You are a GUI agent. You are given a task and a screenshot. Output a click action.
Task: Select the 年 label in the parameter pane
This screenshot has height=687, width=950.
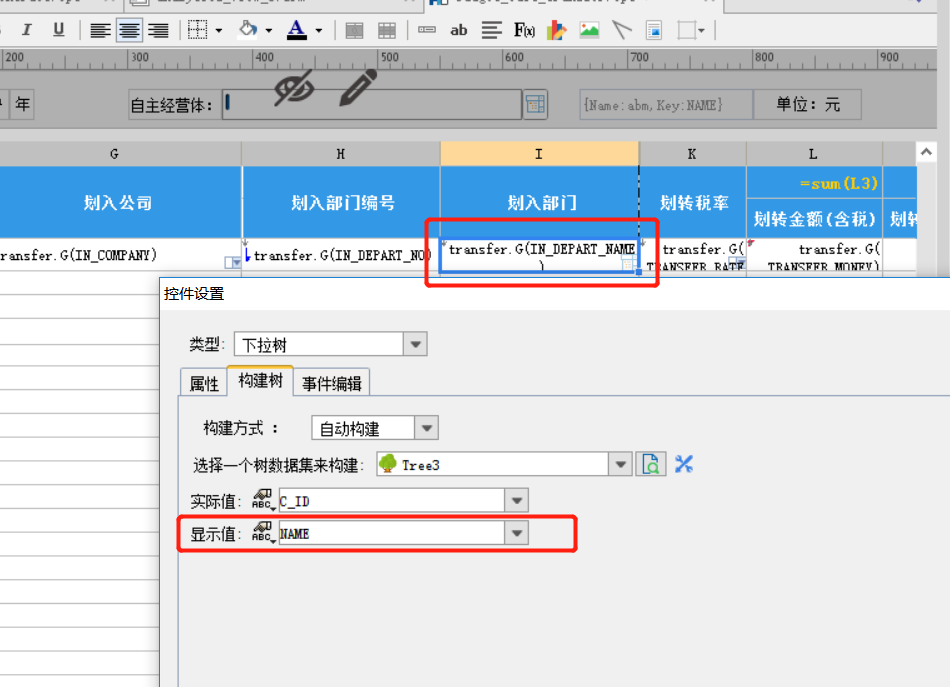pyautogui.click(x=22, y=104)
